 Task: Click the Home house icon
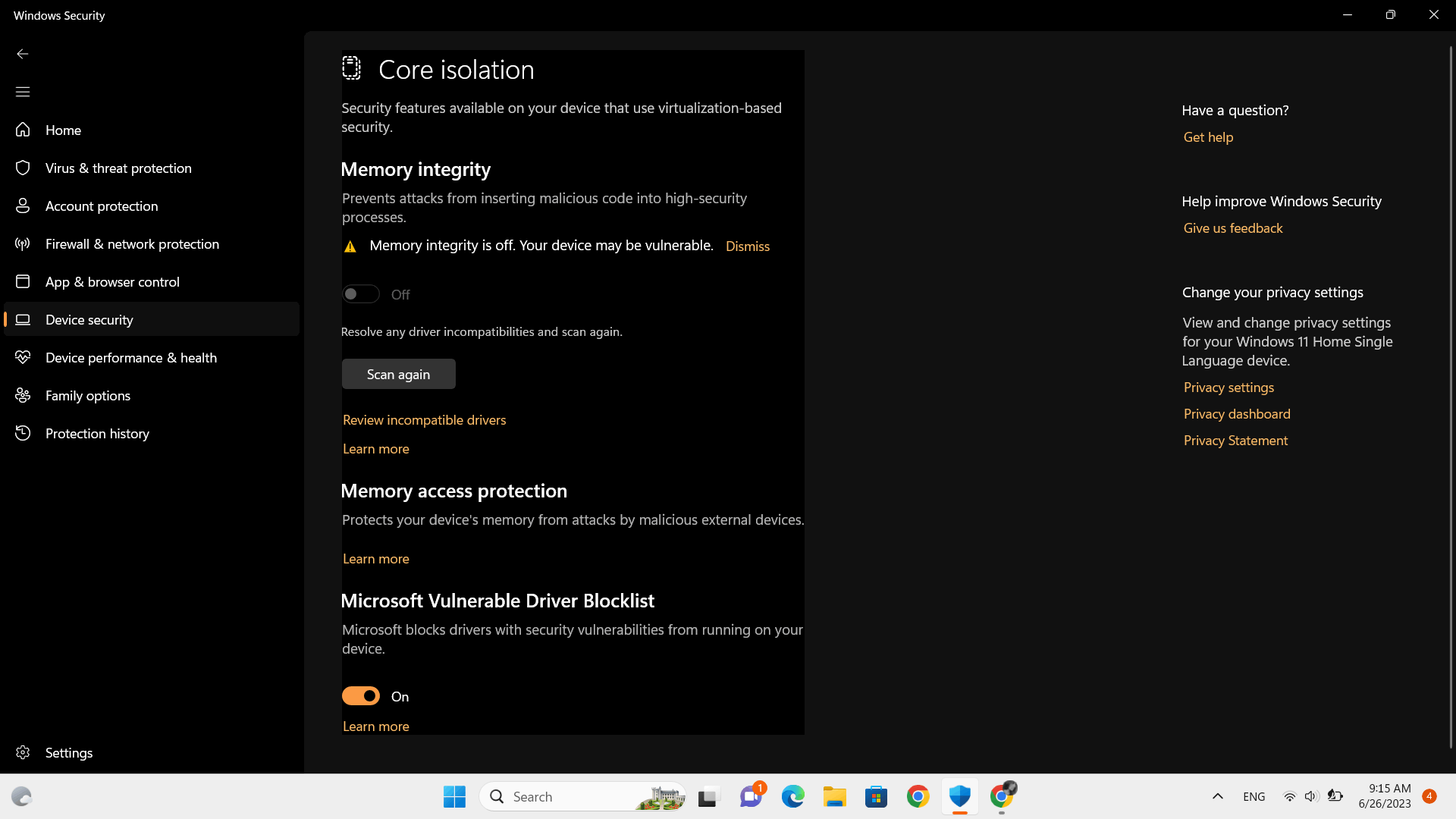pos(23,130)
